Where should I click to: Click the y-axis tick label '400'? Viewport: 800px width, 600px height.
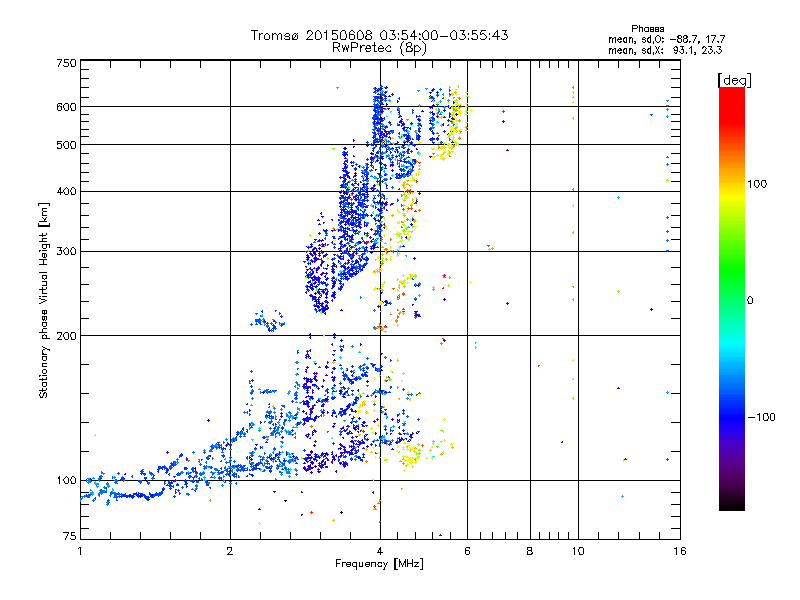[66, 192]
